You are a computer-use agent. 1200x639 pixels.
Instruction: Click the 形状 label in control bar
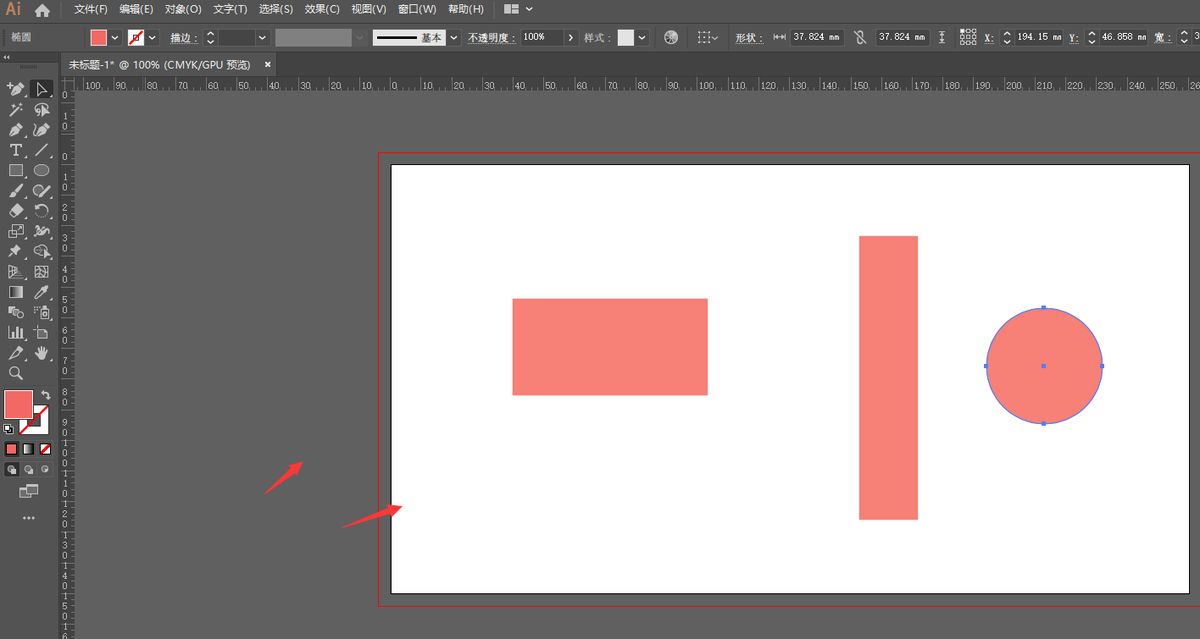748,37
